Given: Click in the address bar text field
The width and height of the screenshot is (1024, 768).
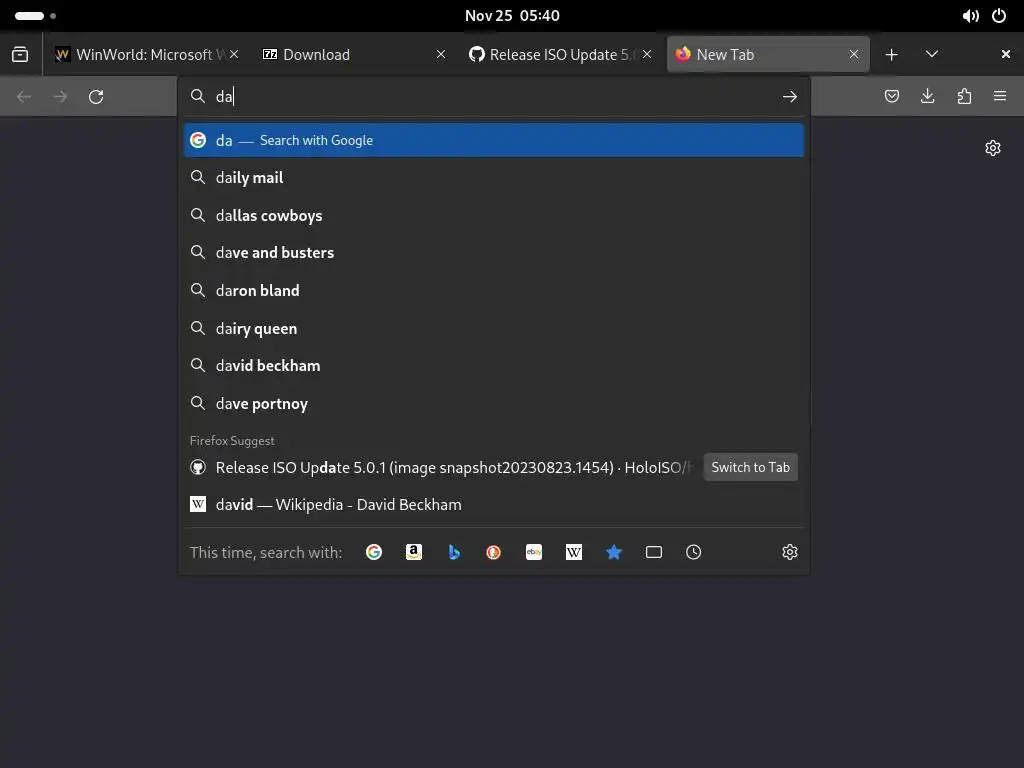Looking at the screenshot, I should [x=496, y=97].
